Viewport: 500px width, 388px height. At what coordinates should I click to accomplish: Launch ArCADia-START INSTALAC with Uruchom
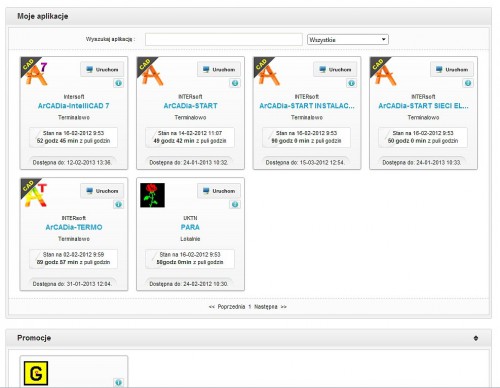(335, 69)
